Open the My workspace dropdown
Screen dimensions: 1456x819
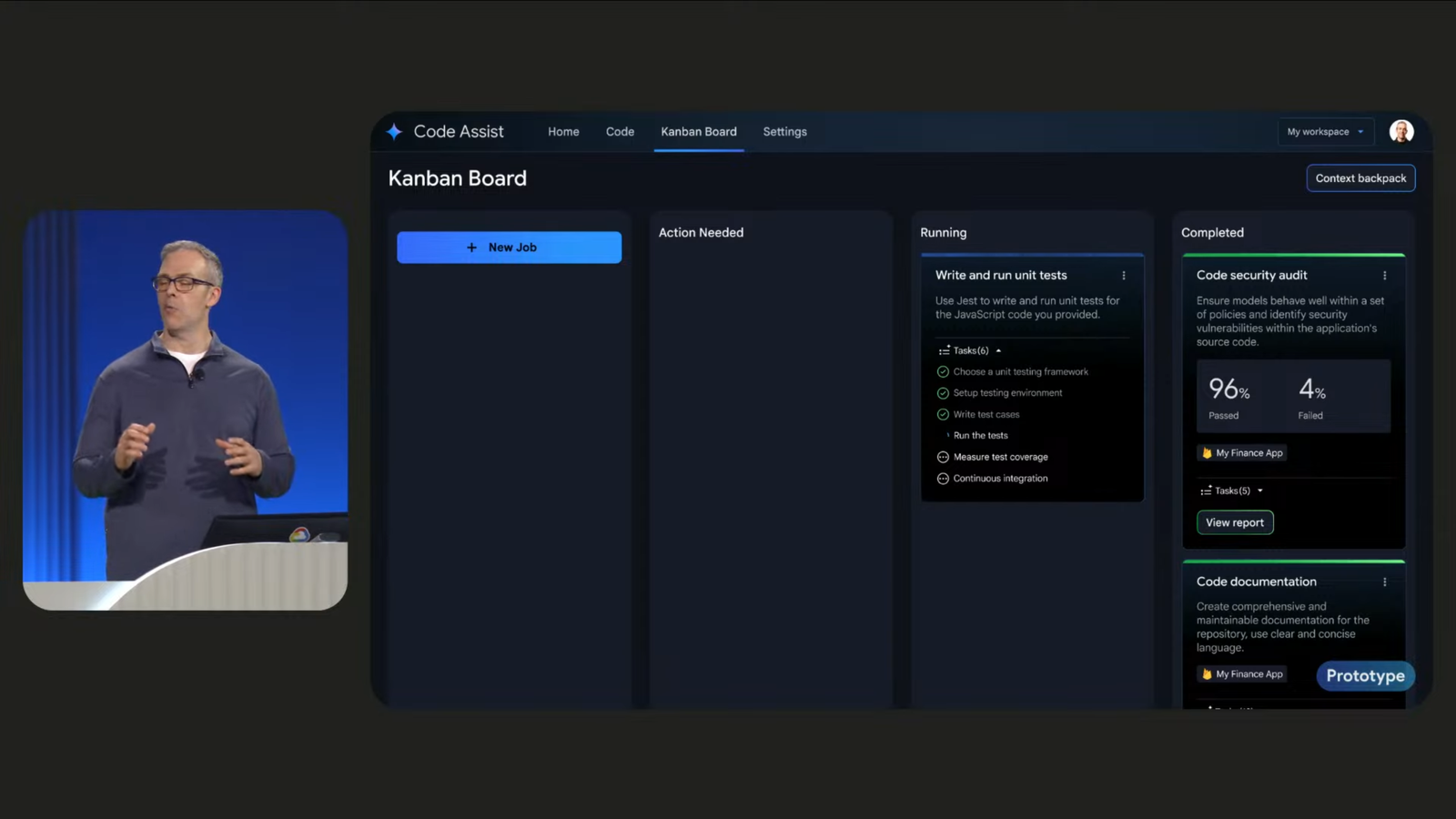1325,132
